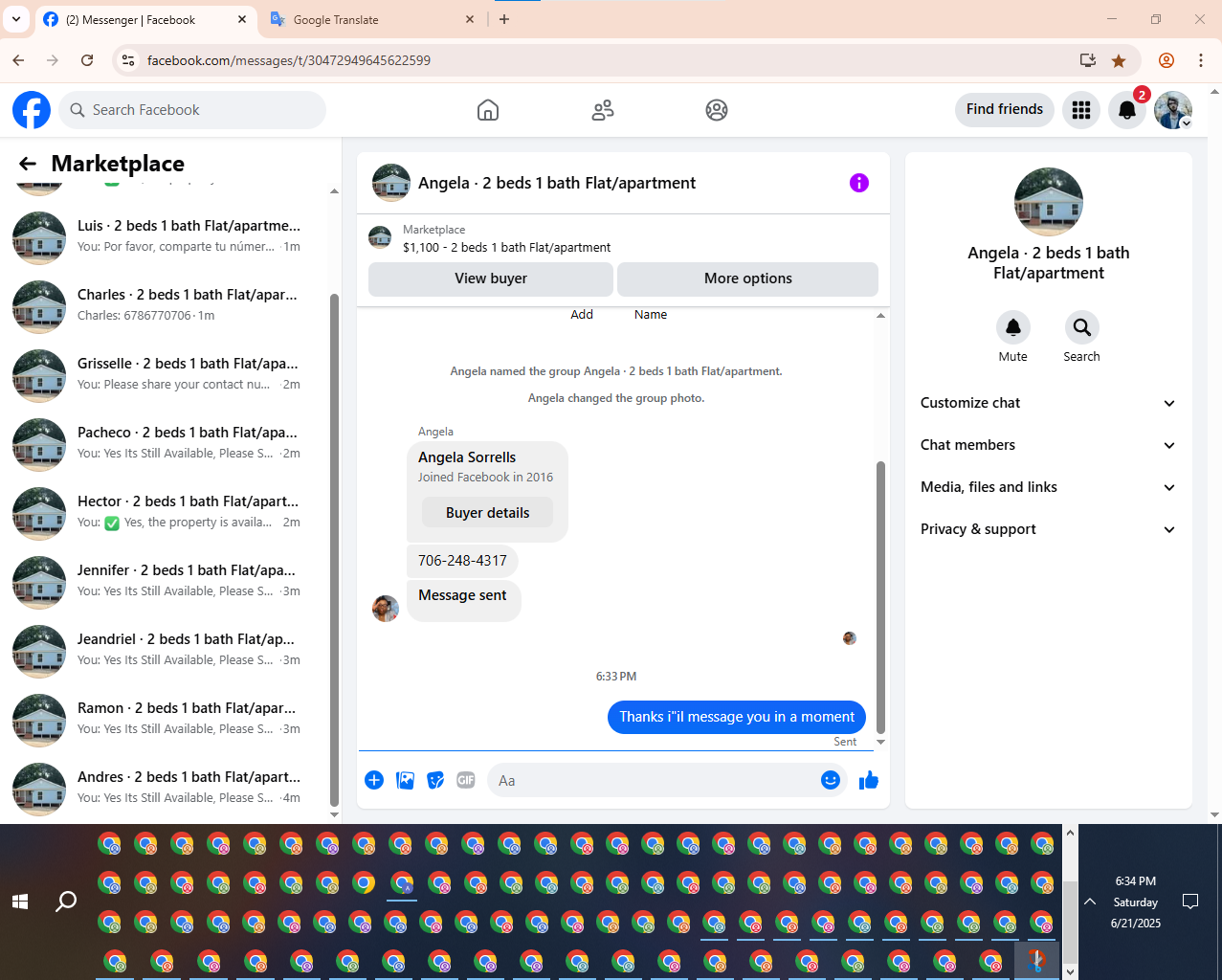Open Chrome three-dot menu
Image resolution: width=1222 pixels, height=980 pixels.
[1201, 60]
